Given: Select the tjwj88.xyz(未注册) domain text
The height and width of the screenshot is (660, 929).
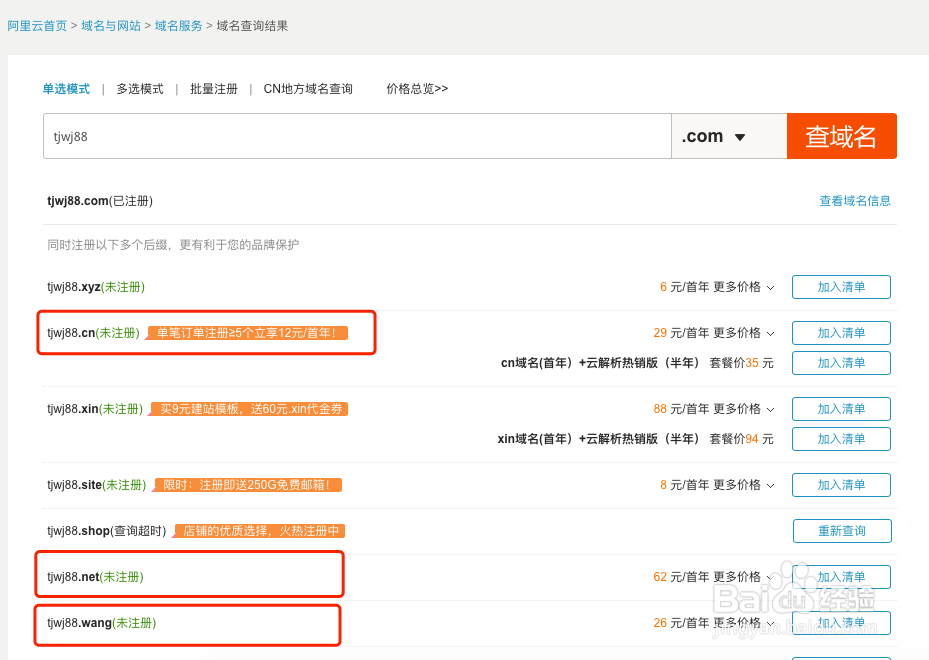Looking at the screenshot, I should pyautogui.click(x=96, y=287).
